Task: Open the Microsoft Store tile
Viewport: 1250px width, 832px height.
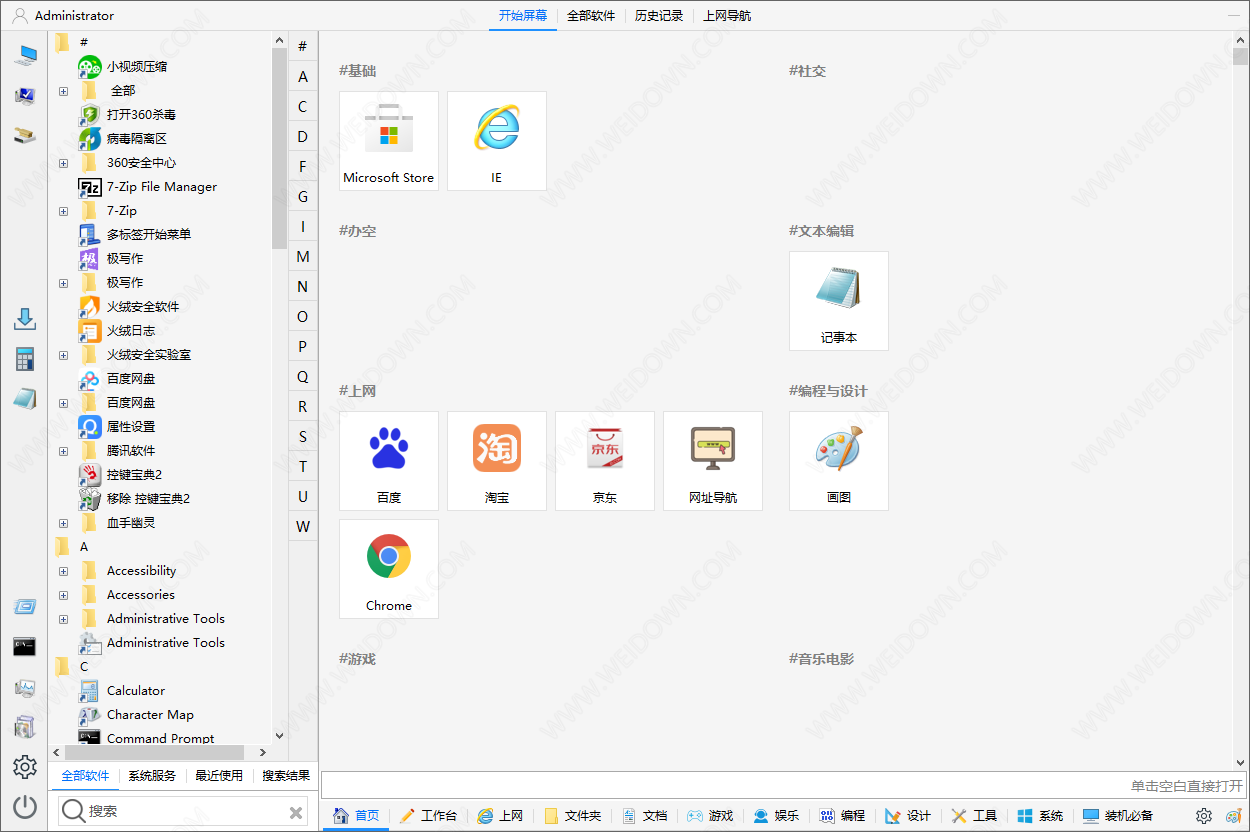Action: 389,141
